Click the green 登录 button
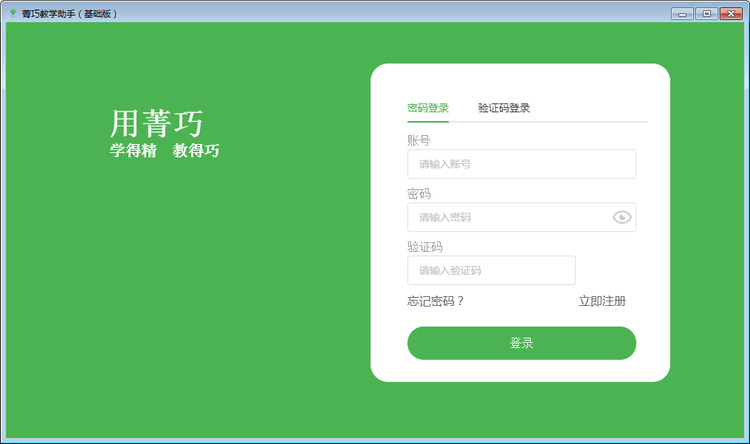 coord(521,343)
